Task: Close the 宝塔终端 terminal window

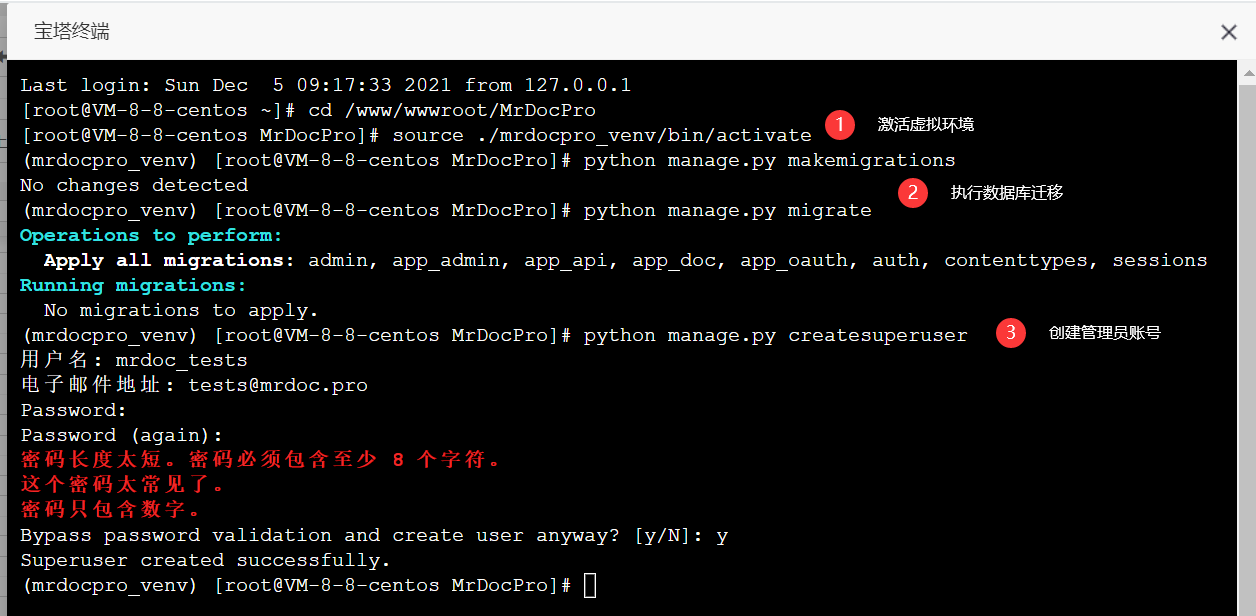Action: 1229,32
